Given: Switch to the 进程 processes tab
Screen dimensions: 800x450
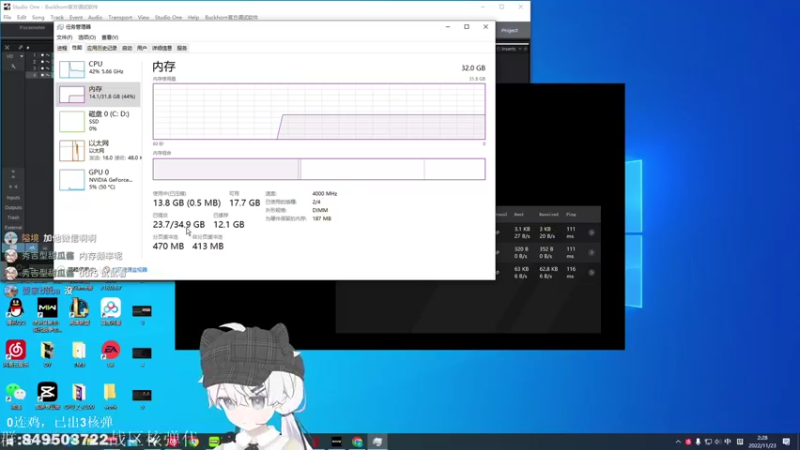Looking at the screenshot, I should point(62,48).
